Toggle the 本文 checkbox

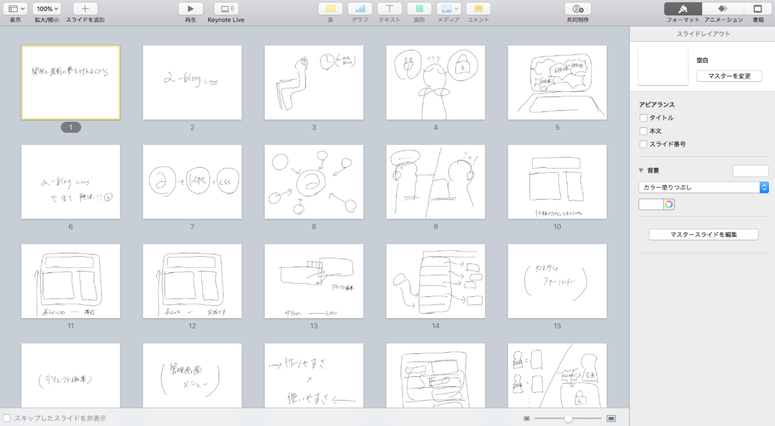[644, 131]
